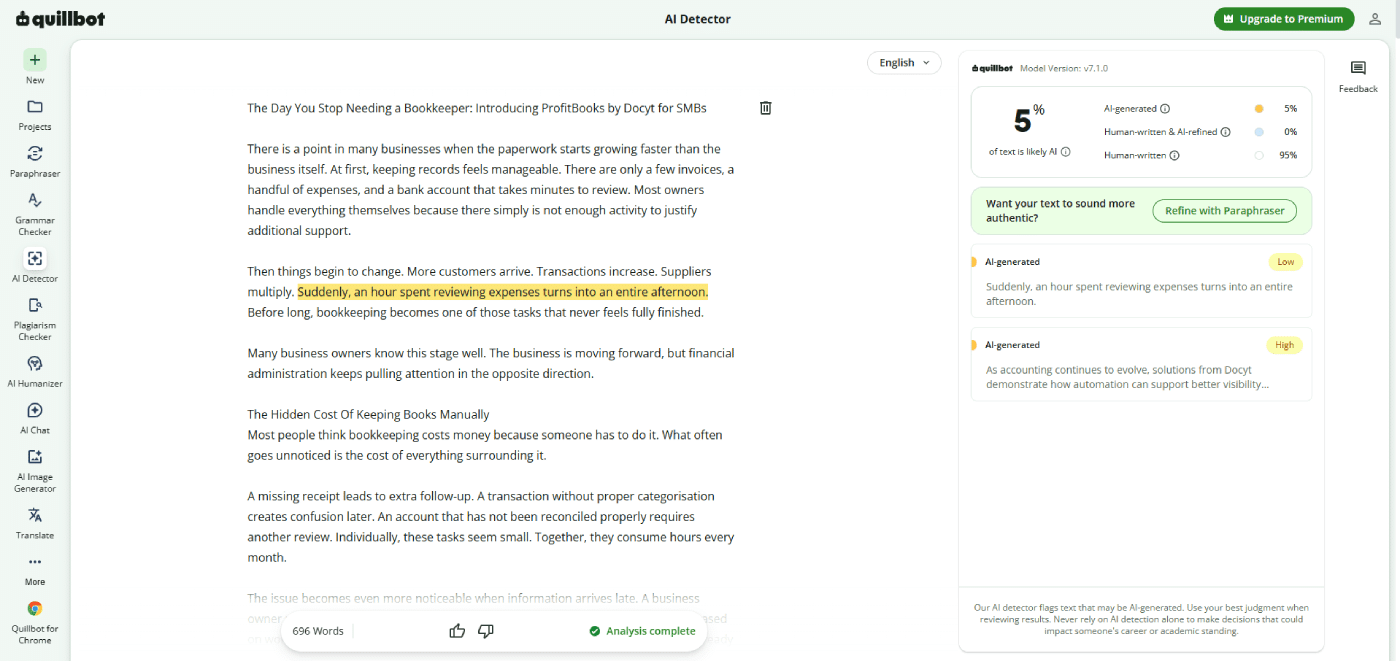This screenshot has height=661, width=1400.
Task: Expand the High AI-generated result card
Action: (x=1141, y=364)
